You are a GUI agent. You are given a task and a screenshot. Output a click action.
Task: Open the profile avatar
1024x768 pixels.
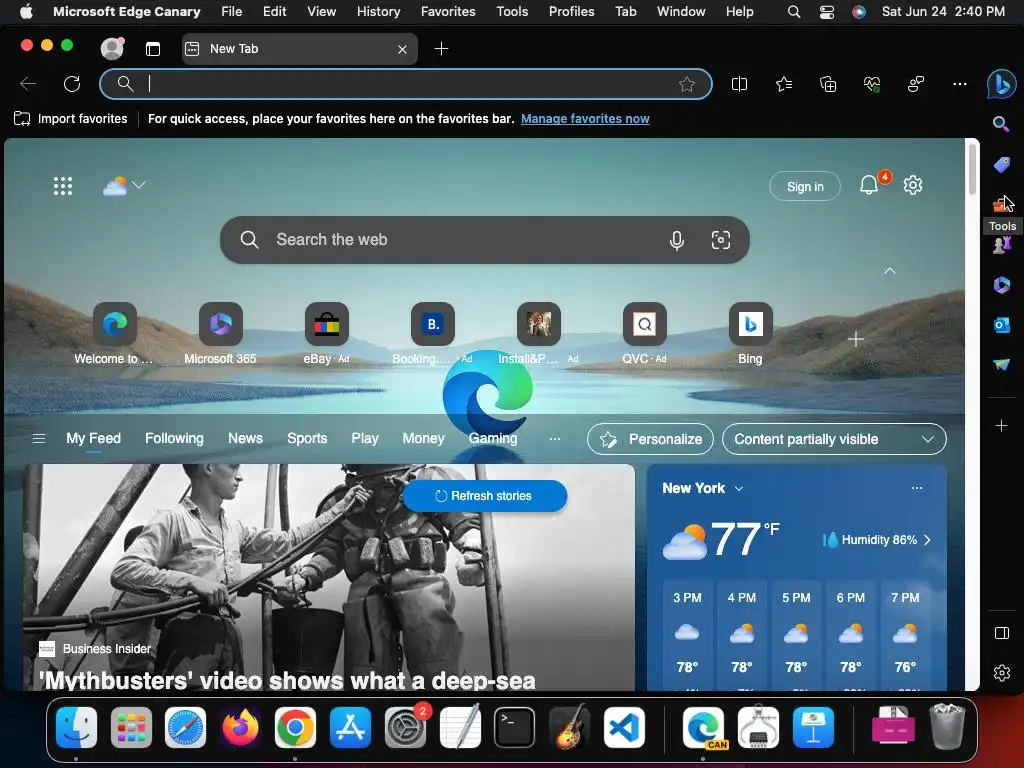[112, 49]
